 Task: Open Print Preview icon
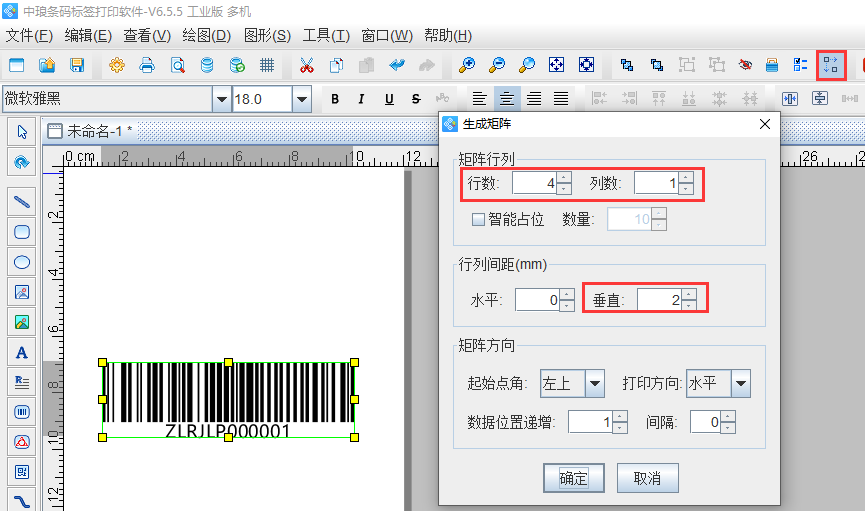(x=177, y=65)
